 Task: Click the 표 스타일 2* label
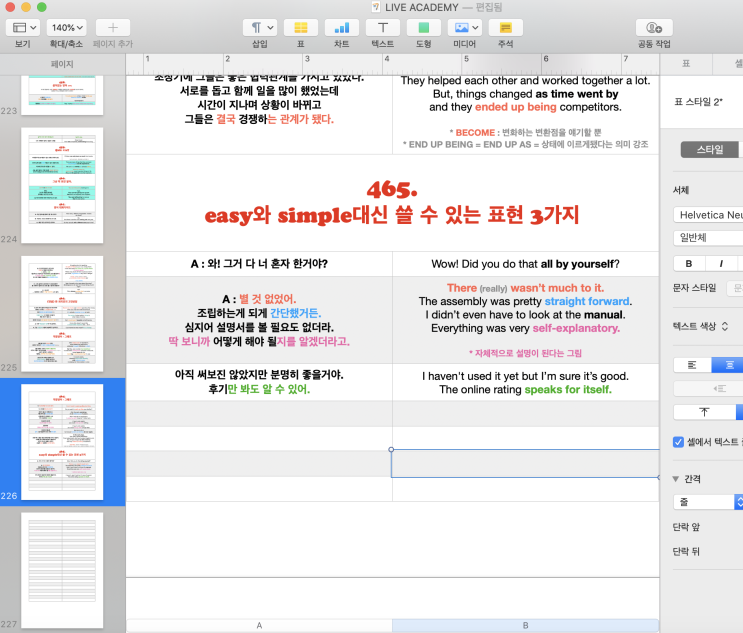[698, 101]
